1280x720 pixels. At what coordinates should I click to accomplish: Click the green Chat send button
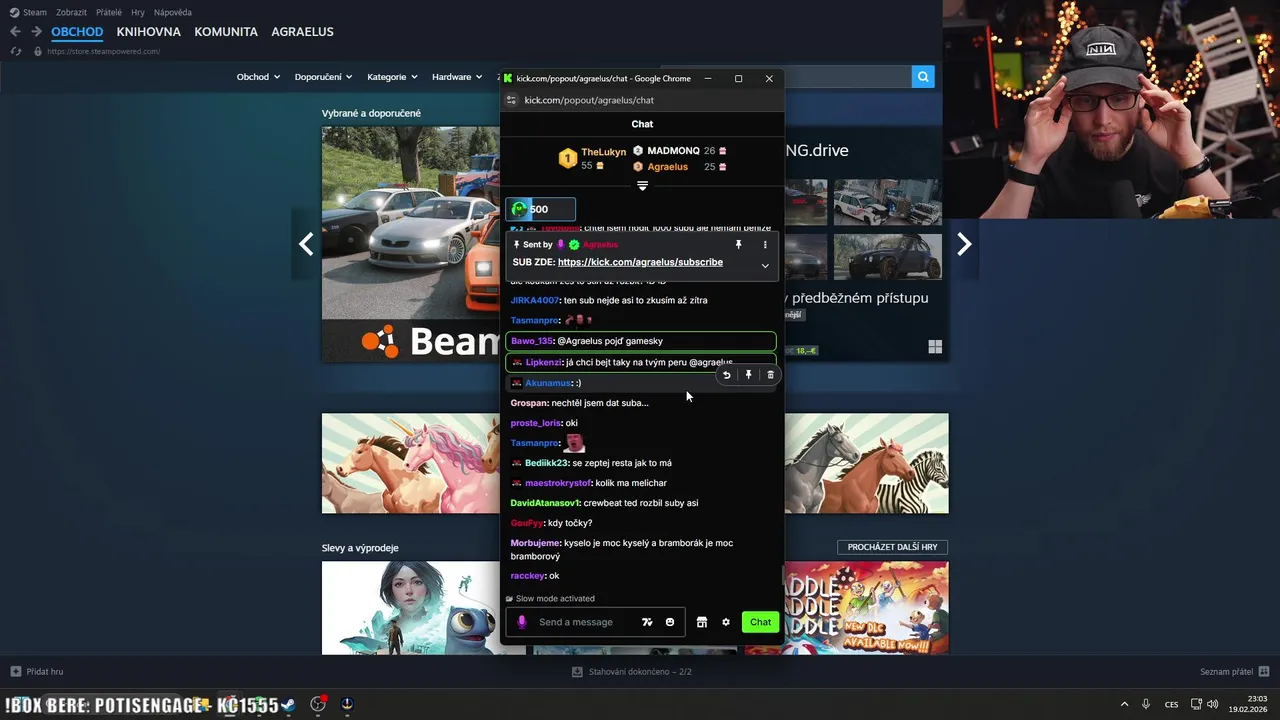click(760, 622)
